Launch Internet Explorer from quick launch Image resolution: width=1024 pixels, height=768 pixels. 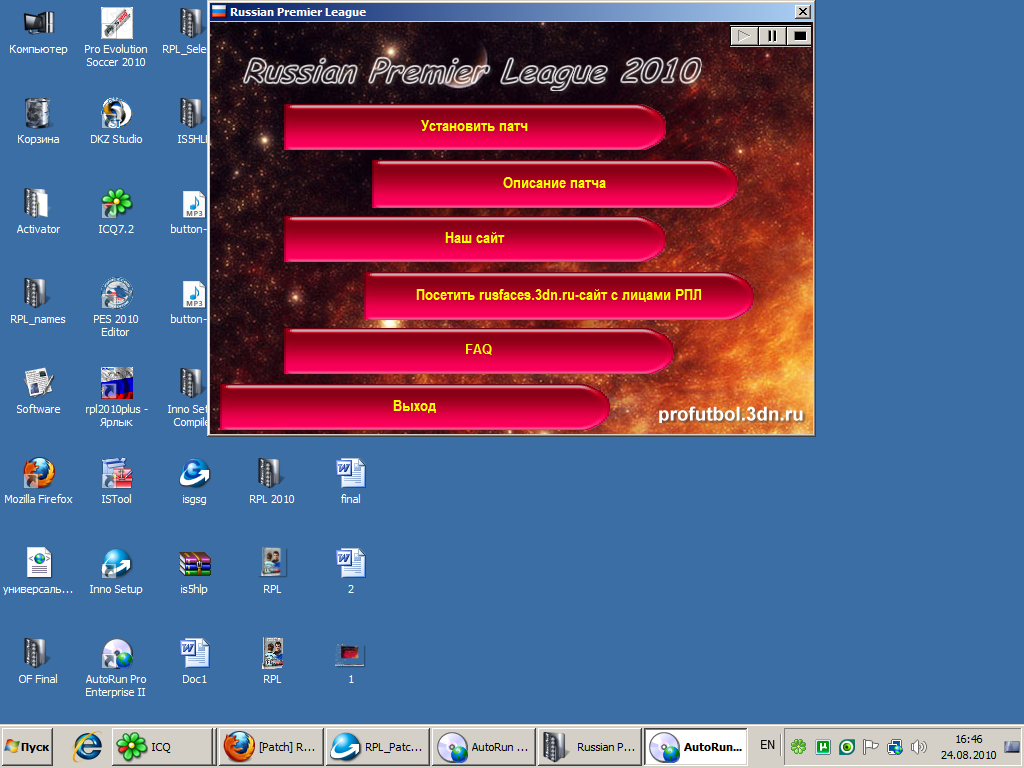88,746
